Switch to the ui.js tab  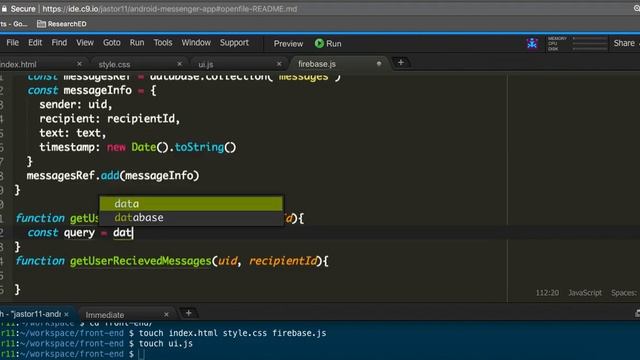(206, 64)
